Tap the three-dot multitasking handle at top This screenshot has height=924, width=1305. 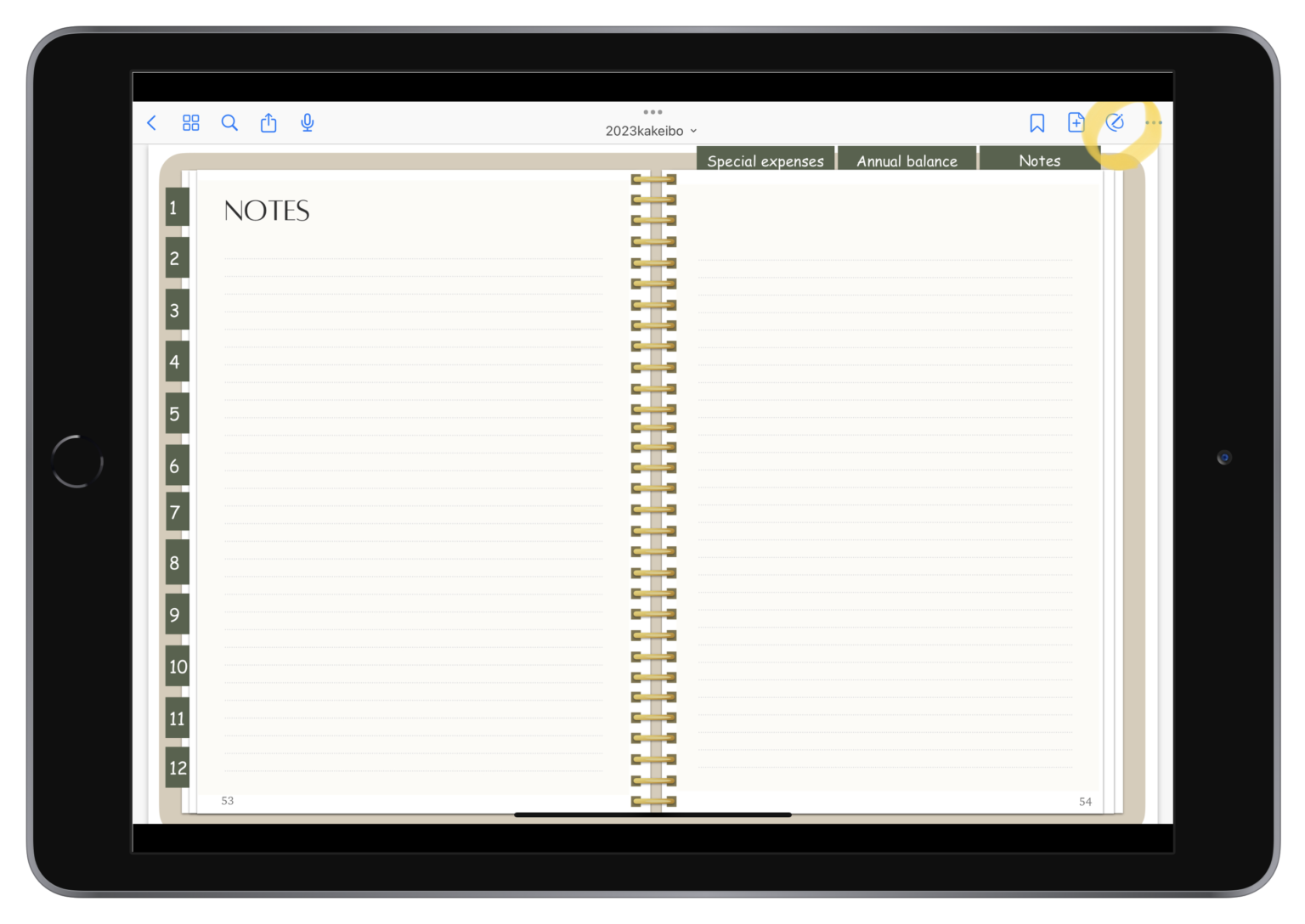click(x=652, y=112)
